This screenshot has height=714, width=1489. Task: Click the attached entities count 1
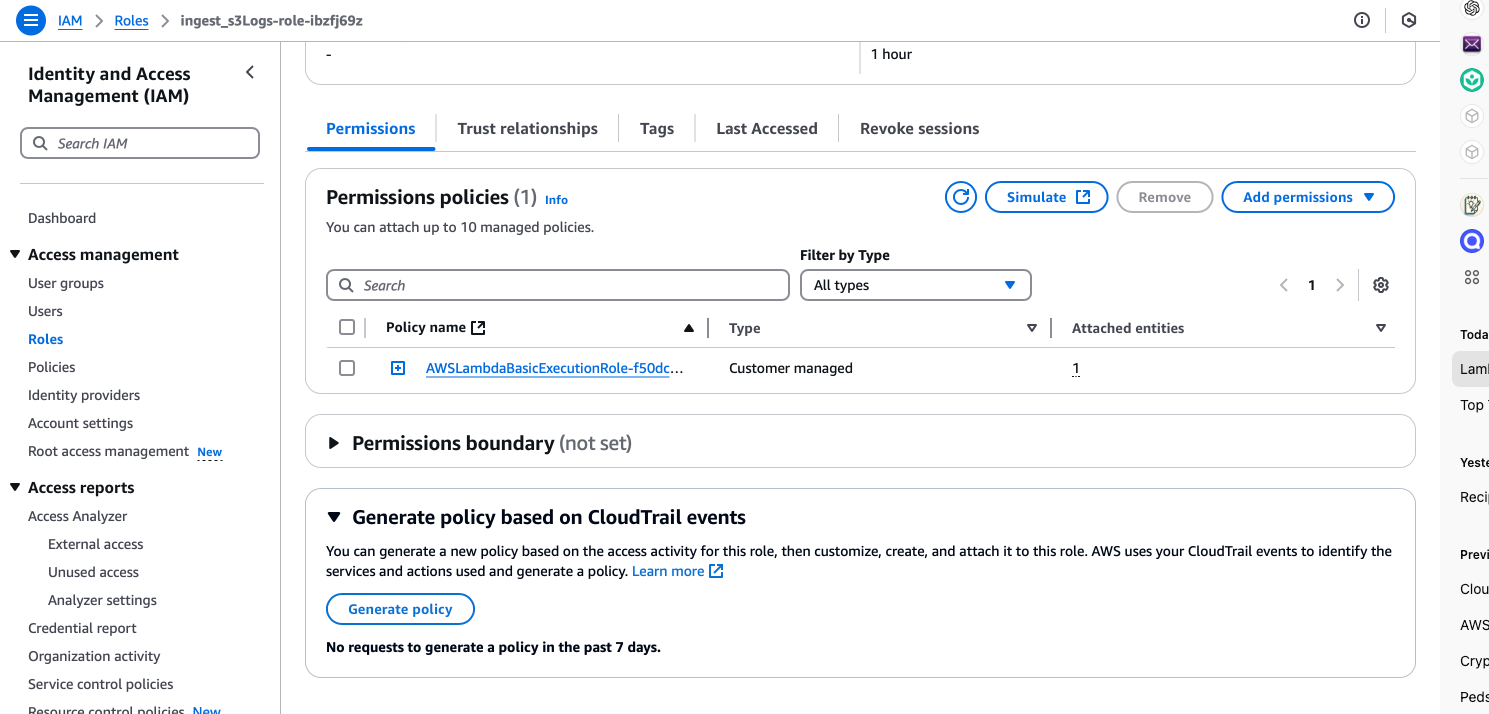click(x=1076, y=368)
